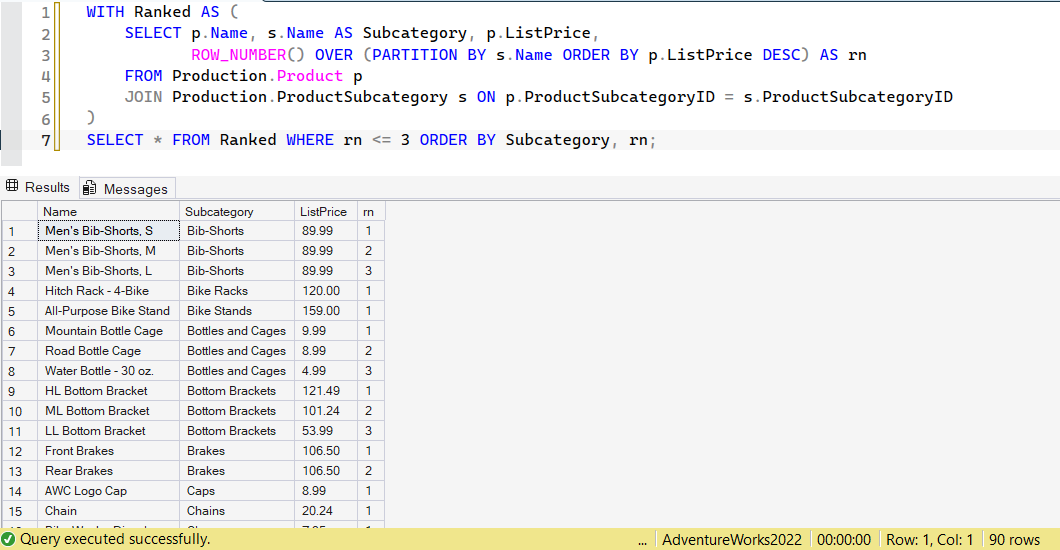Click the WHERE keyword on line 7
Viewport: 1060px width, 550px height.
coord(310,140)
